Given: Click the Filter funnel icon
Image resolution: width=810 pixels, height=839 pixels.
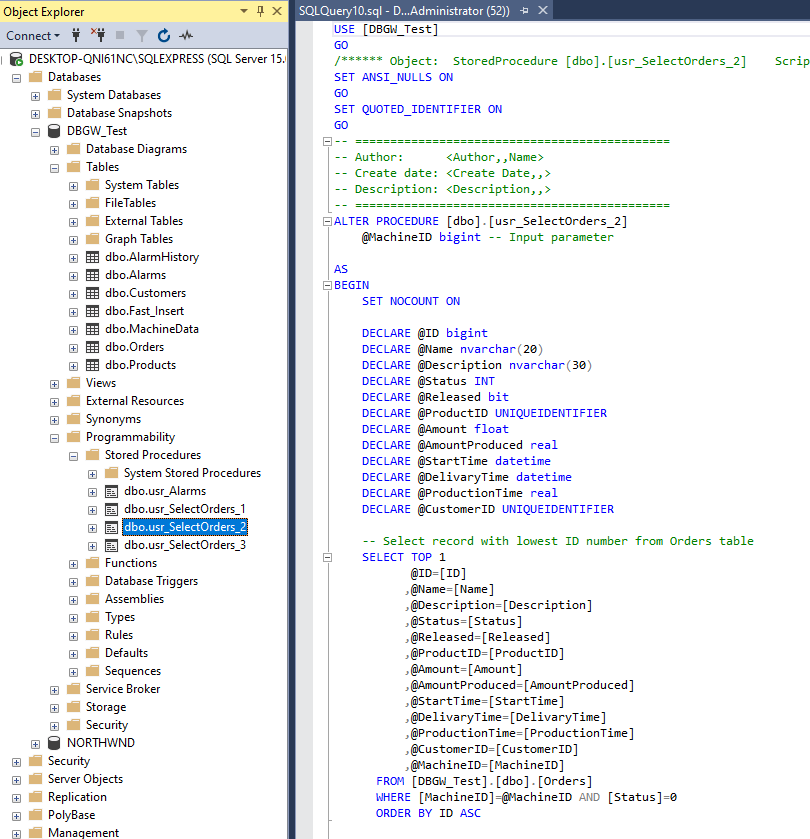Looking at the screenshot, I should pos(142,36).
